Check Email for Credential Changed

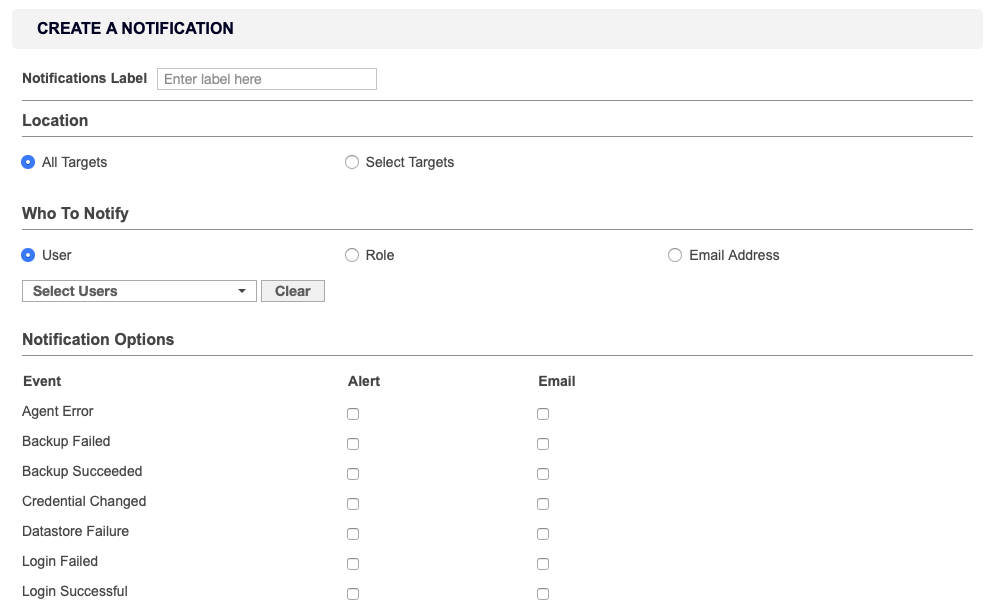coord(543,503)
